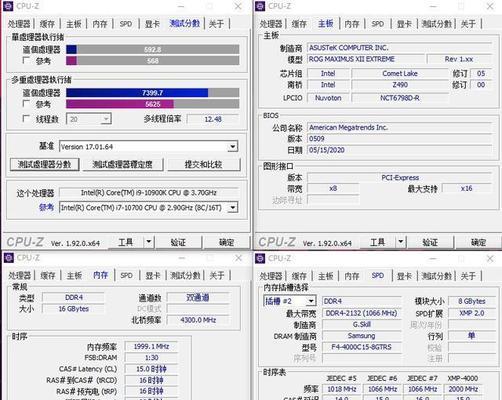Screen dimensions: 502x400
Task: Click LPCIO value NCT6798D-R
Action: click(x=400, y=98)
